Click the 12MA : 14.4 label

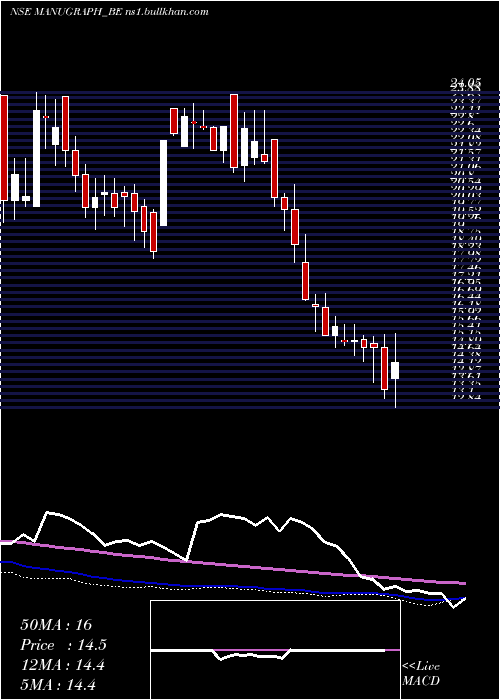click(x=62, y=665)
